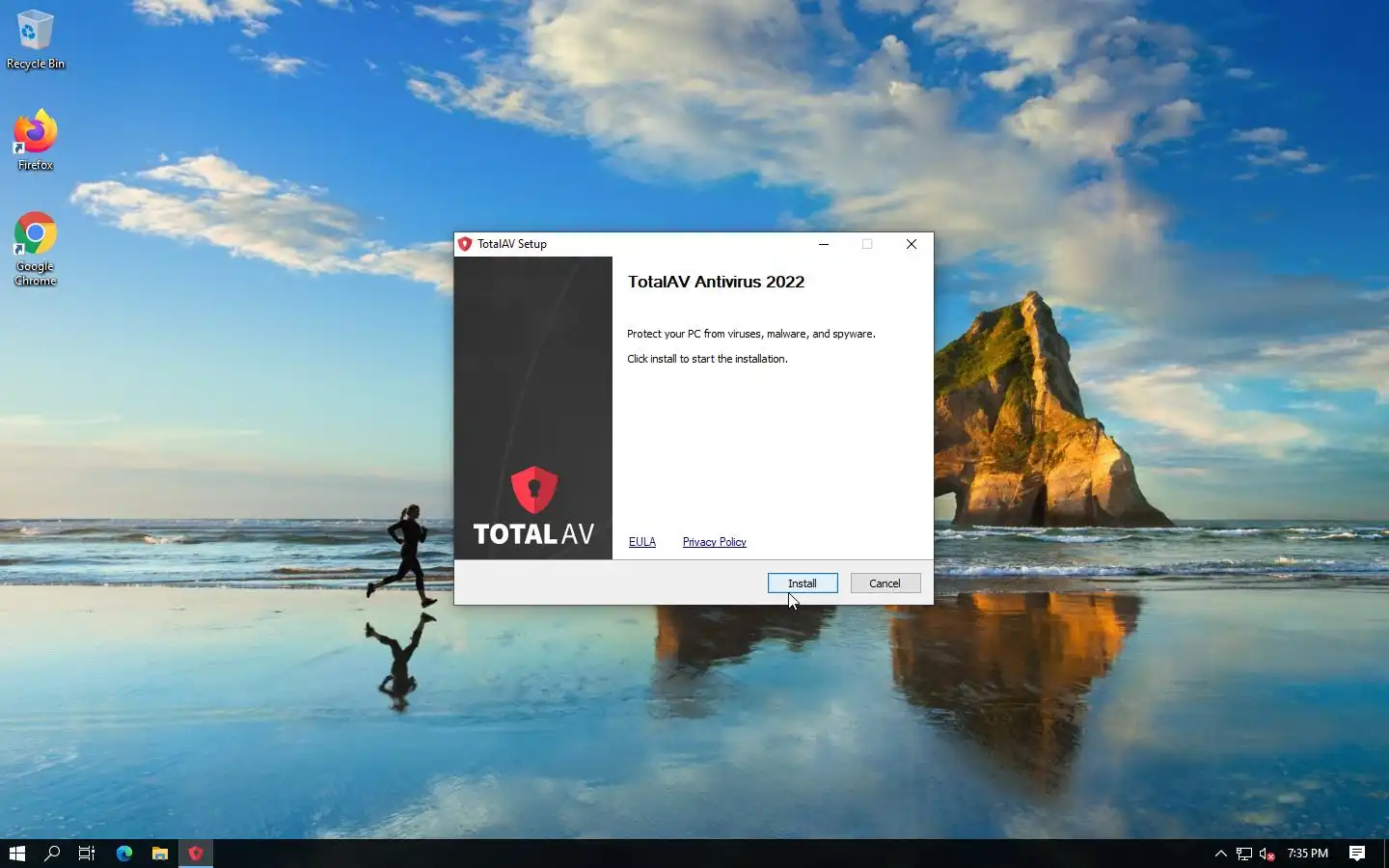
Task: Cancel the TotalAV setup
Action: click(x=885, y=583)
